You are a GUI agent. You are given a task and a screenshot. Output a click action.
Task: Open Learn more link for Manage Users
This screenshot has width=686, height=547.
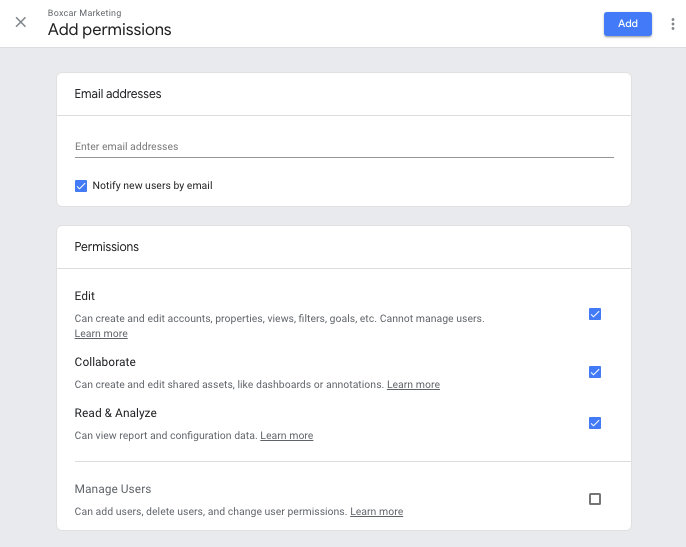pos(376,512)
